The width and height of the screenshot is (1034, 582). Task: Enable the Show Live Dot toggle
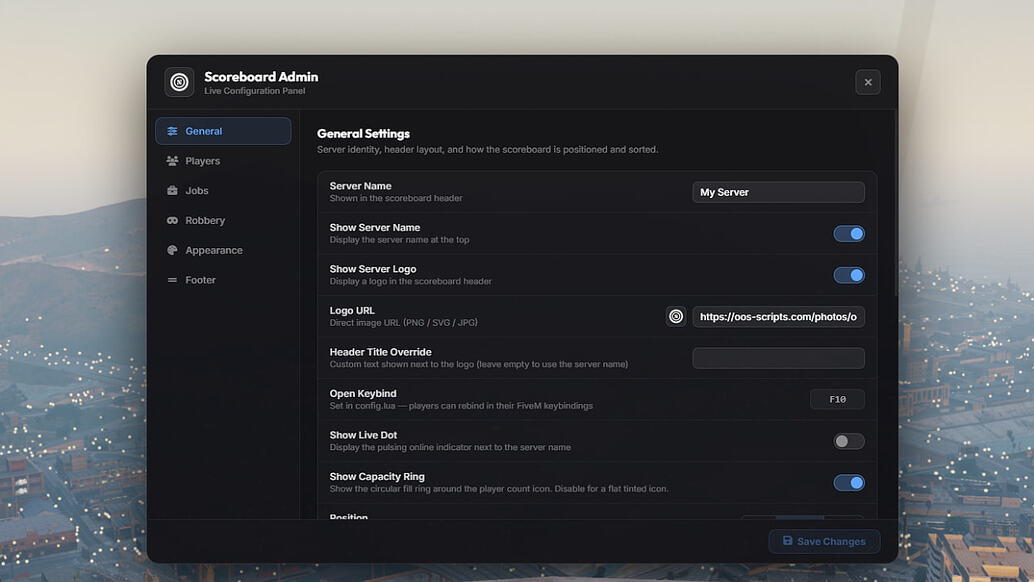coord(849,441)
